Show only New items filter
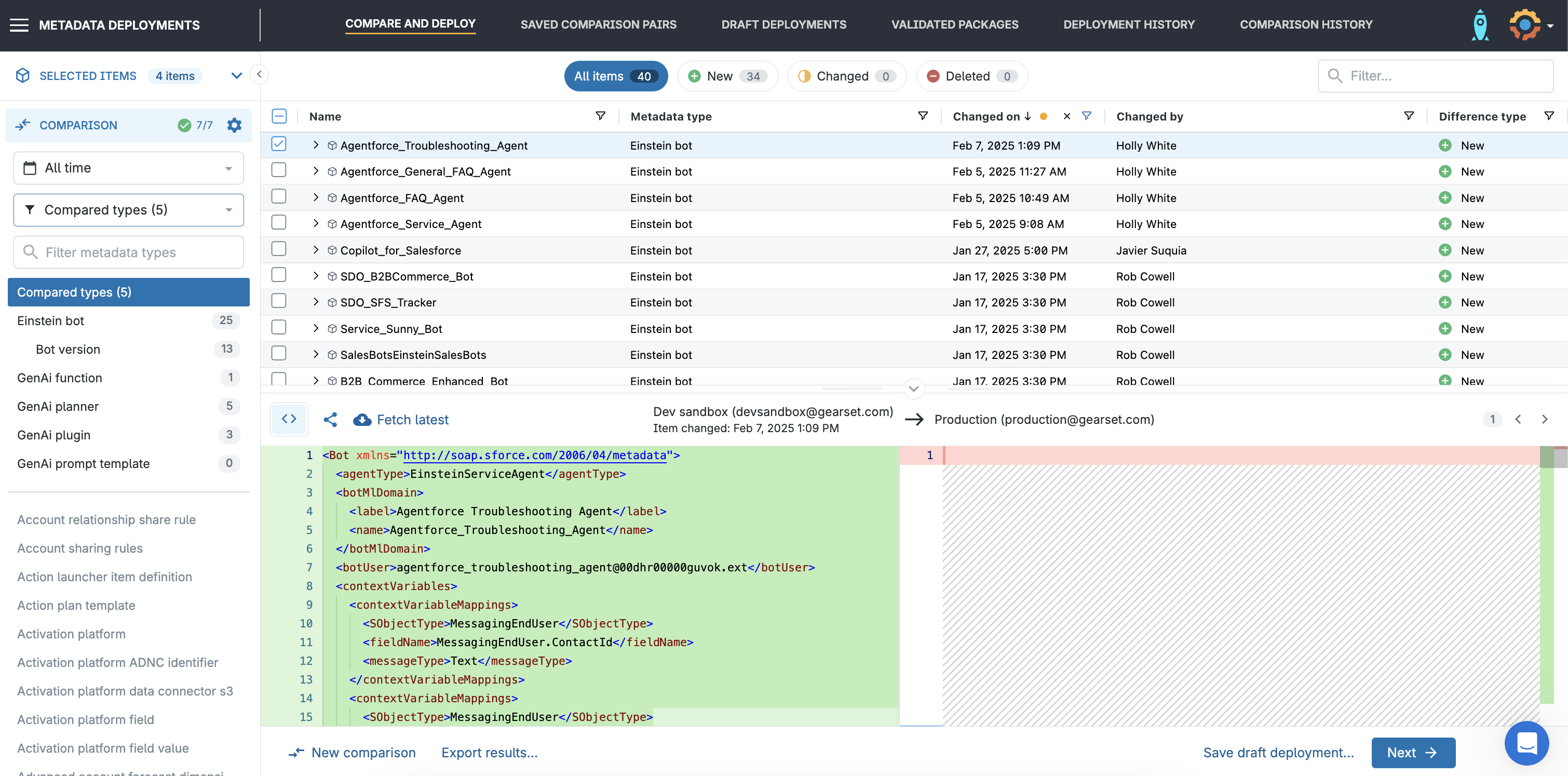1568x776 pixels. coord(727,76)
